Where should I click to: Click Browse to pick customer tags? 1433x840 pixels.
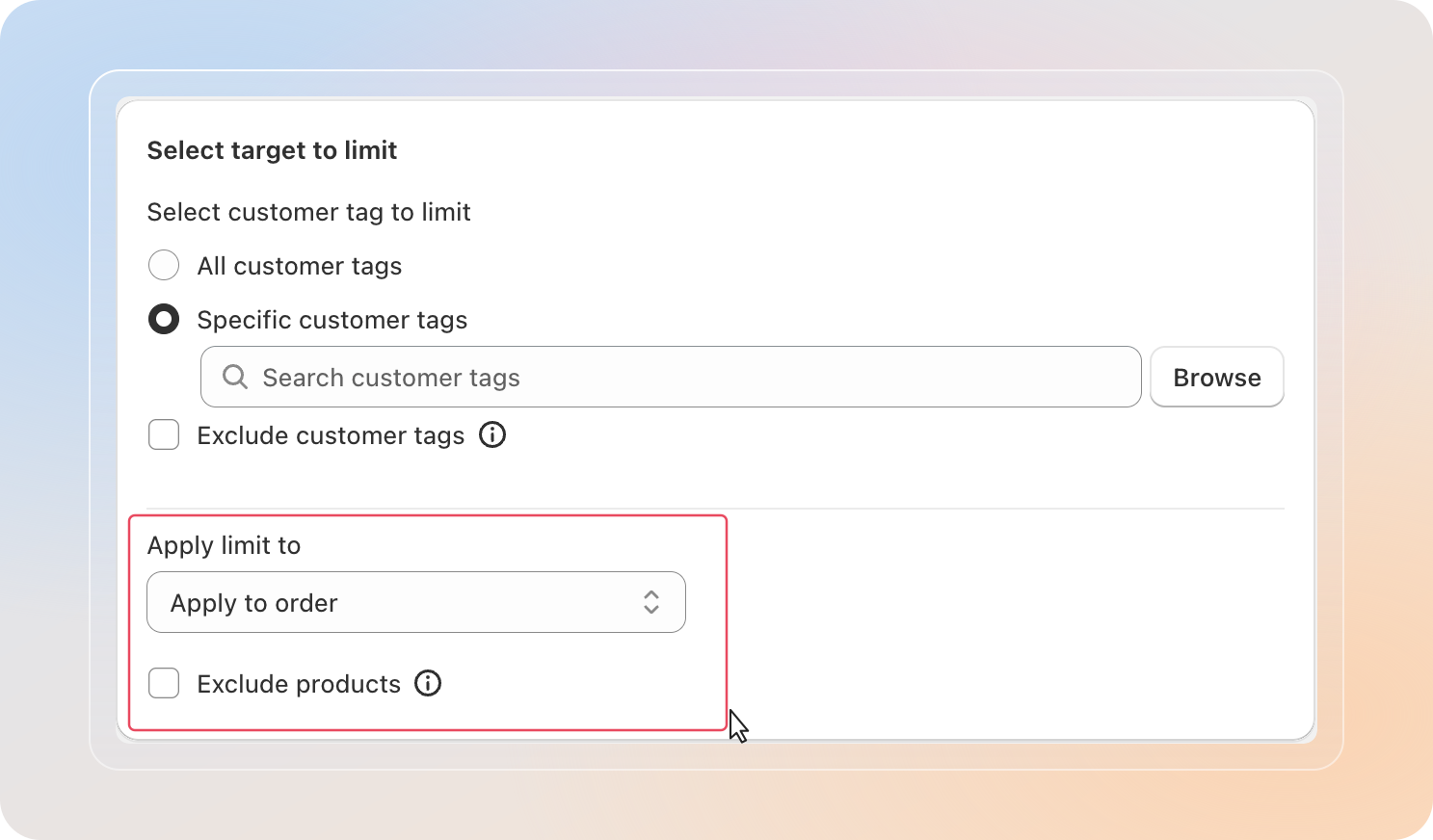1217,377
